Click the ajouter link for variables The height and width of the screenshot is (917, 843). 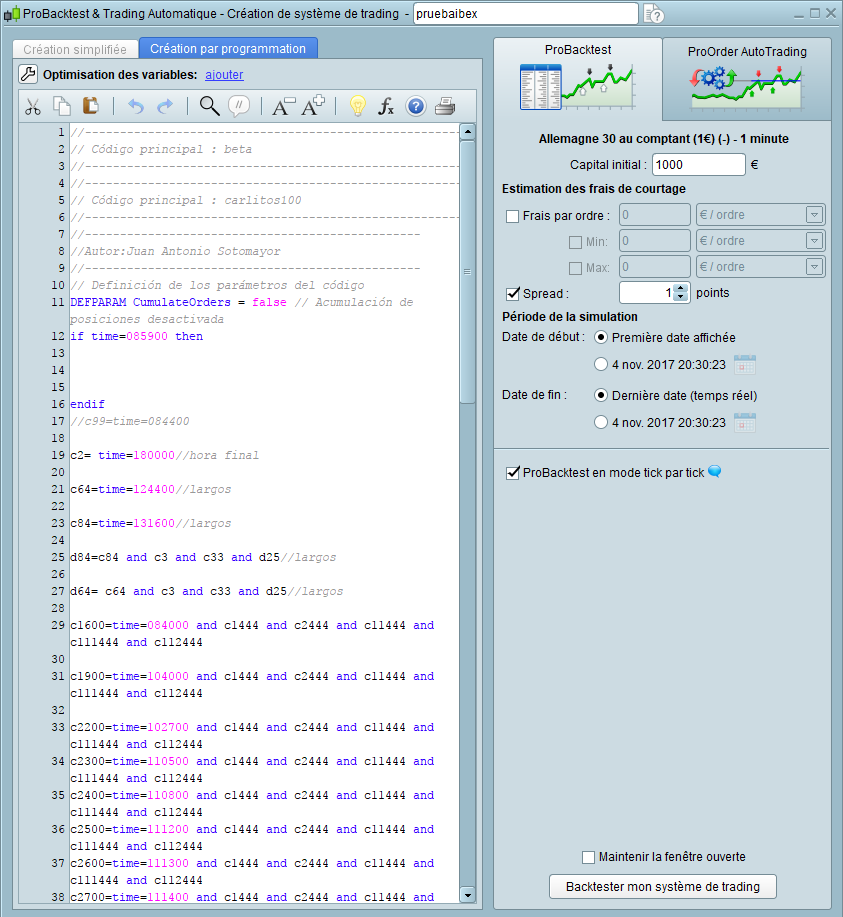[224, 74]
